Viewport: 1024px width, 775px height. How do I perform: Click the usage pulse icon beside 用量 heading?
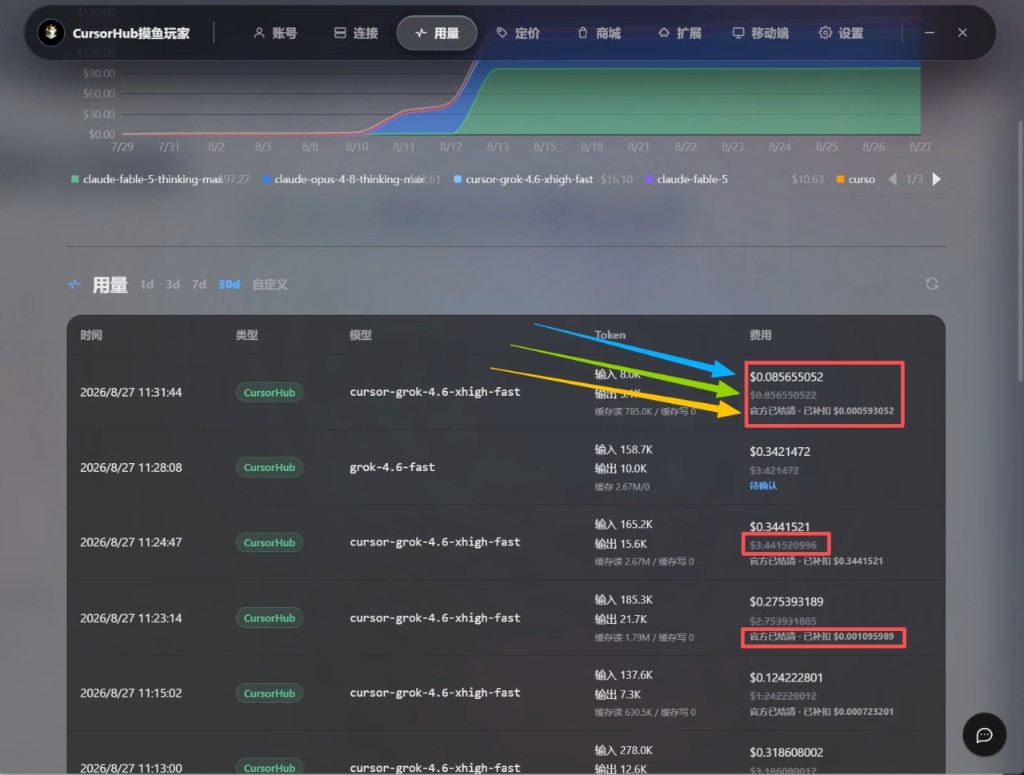pyautogui.click(x=74, y=284)
